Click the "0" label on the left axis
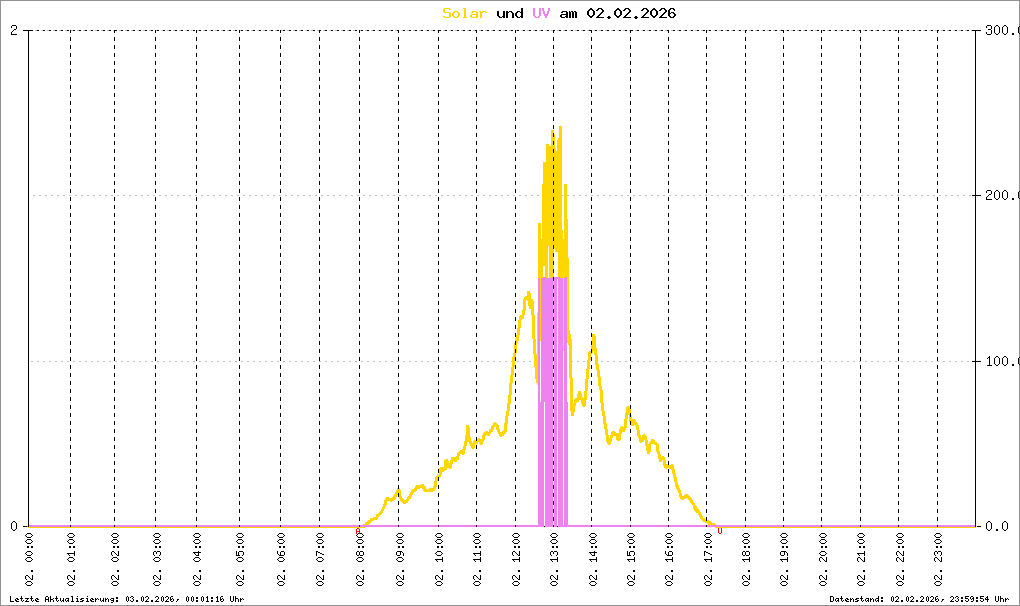 coord(14,526)
